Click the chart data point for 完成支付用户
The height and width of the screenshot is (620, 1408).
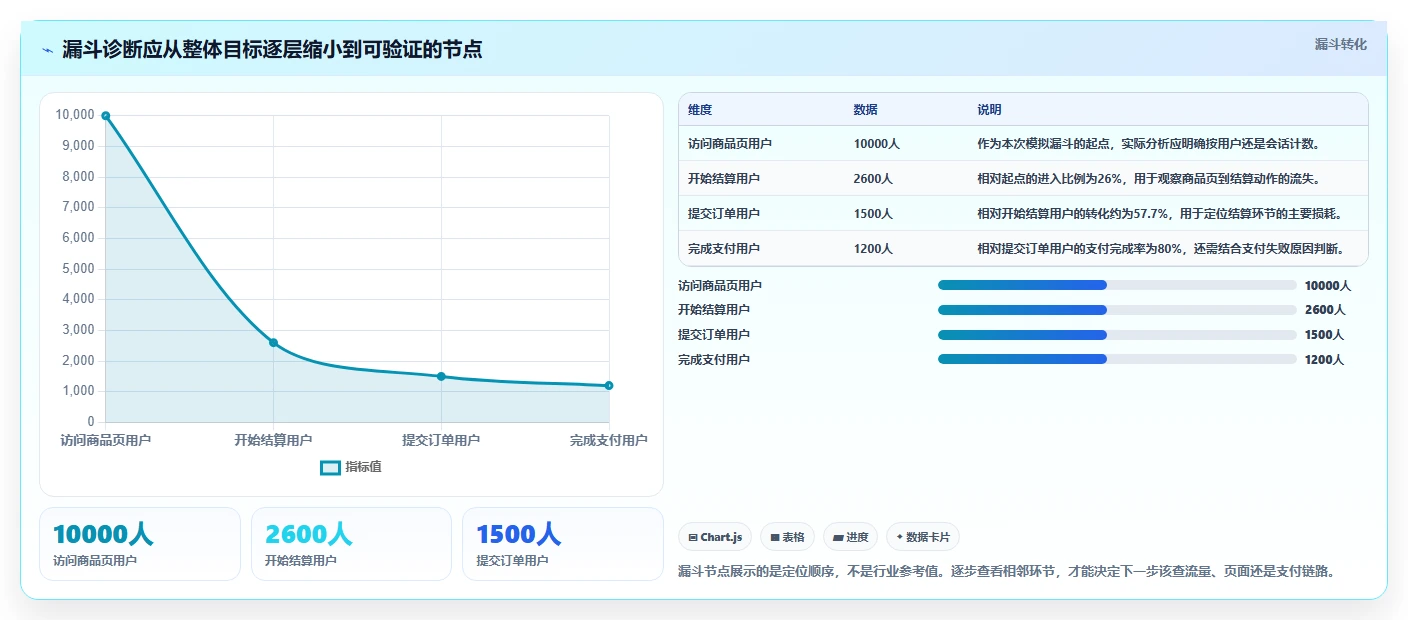[609, 386]
